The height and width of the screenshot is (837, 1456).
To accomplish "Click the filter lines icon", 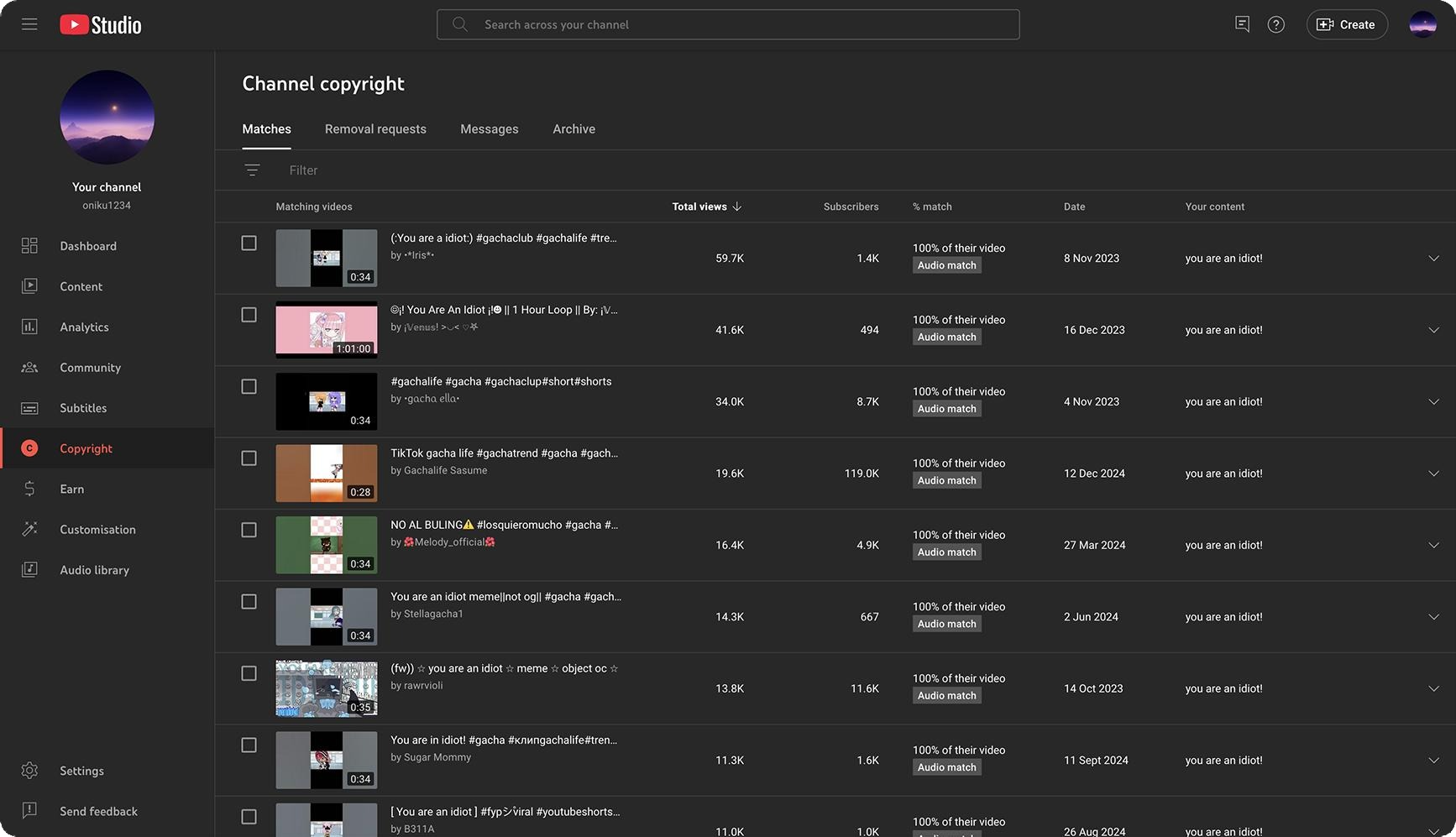I will pyautogui.click(x=252, y=170).
